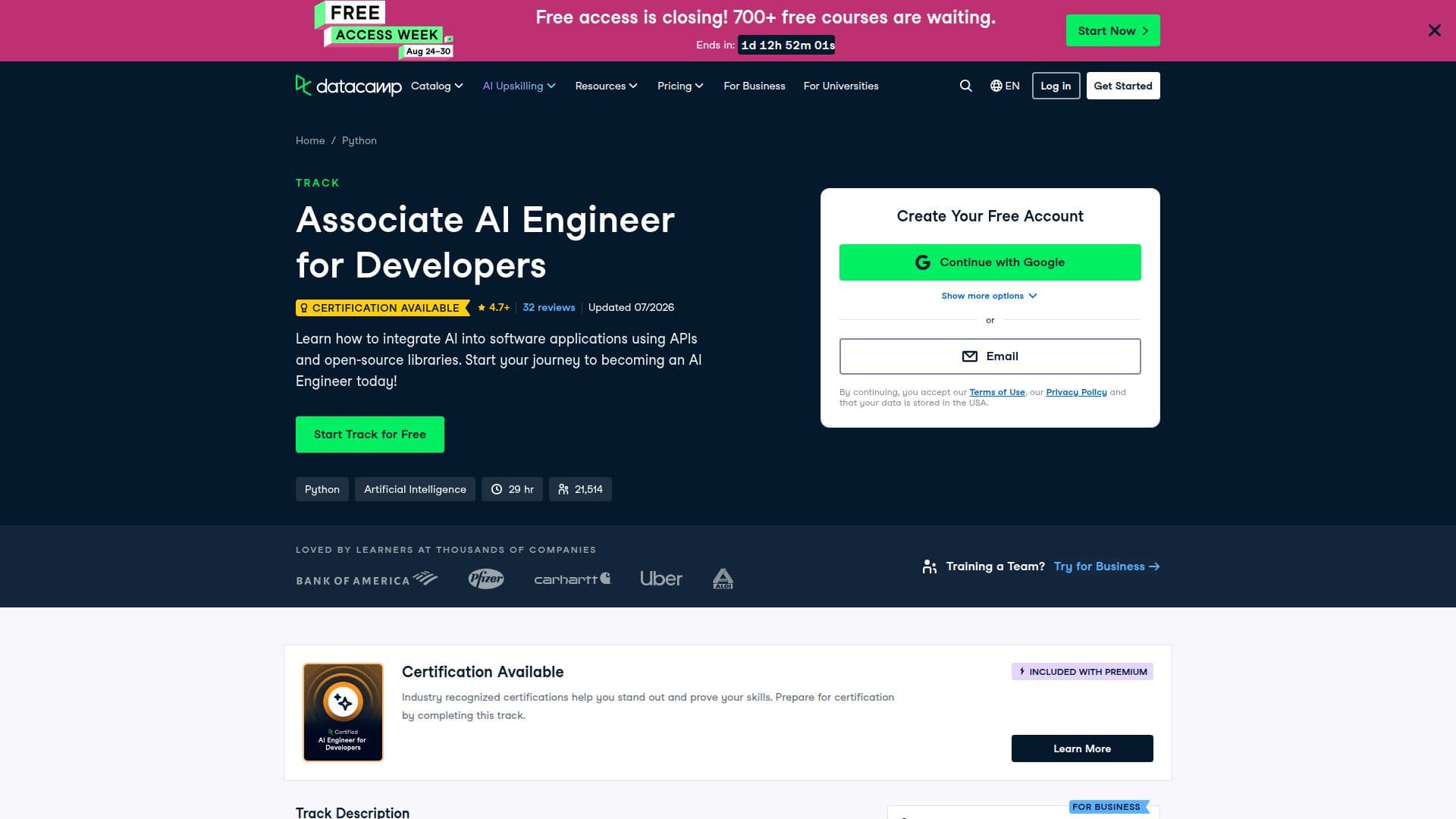
Task: Open the EN language selector
Action: pyautogui.click(x=1005, y=86)
